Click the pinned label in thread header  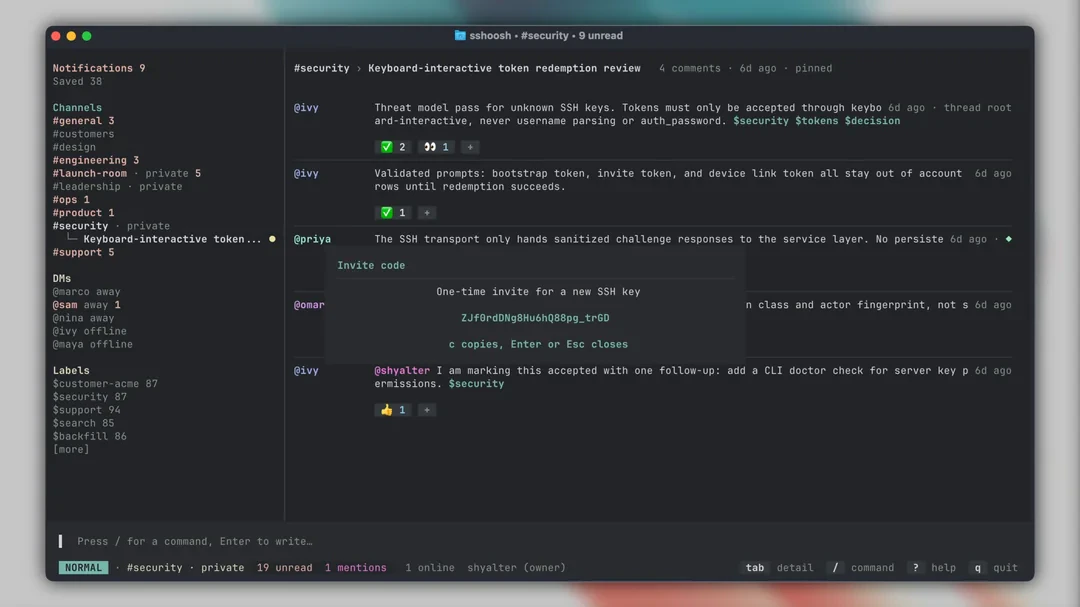click(x=813, y=68)
